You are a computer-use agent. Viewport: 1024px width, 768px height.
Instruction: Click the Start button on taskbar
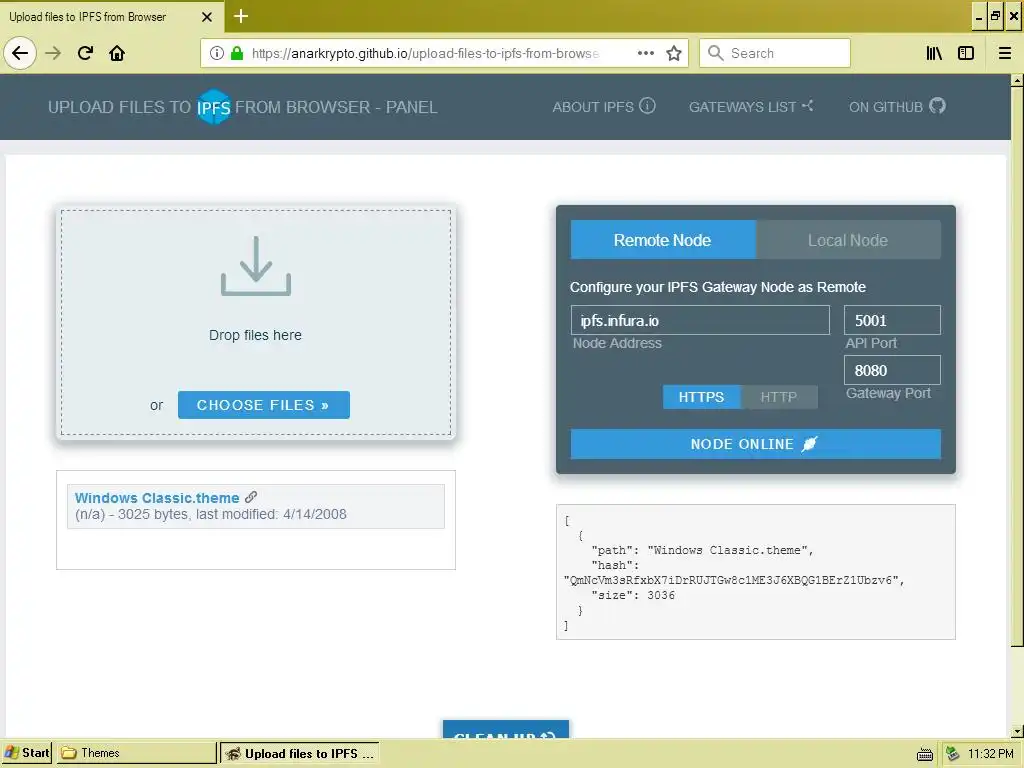click(x=26, y=753)
